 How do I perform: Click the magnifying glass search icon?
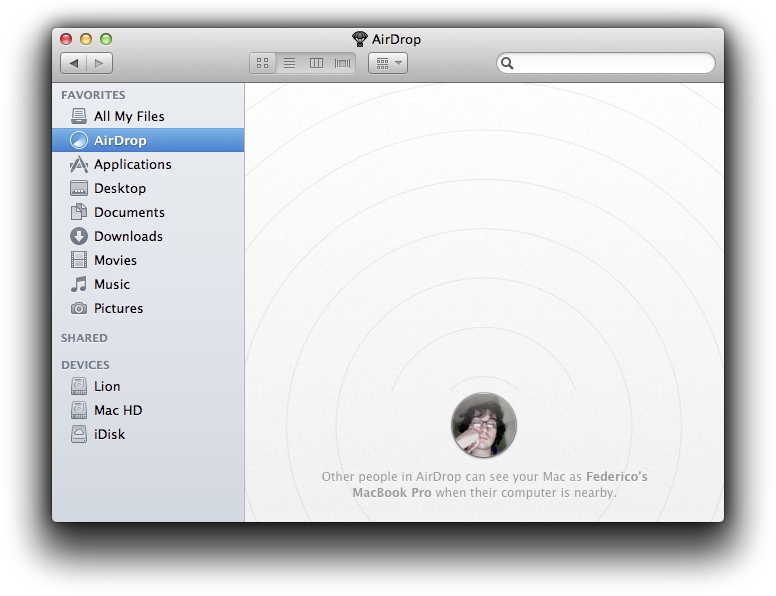[507, 63]
